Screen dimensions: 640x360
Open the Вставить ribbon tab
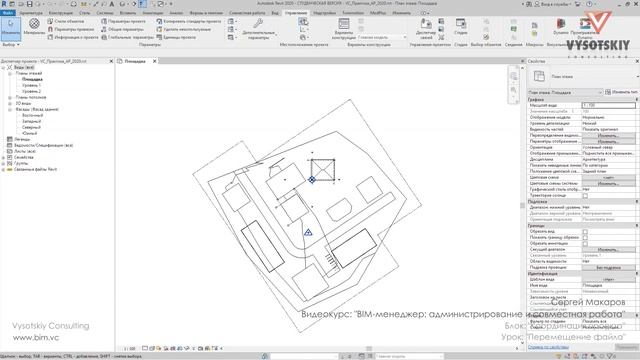coord(128,13)
